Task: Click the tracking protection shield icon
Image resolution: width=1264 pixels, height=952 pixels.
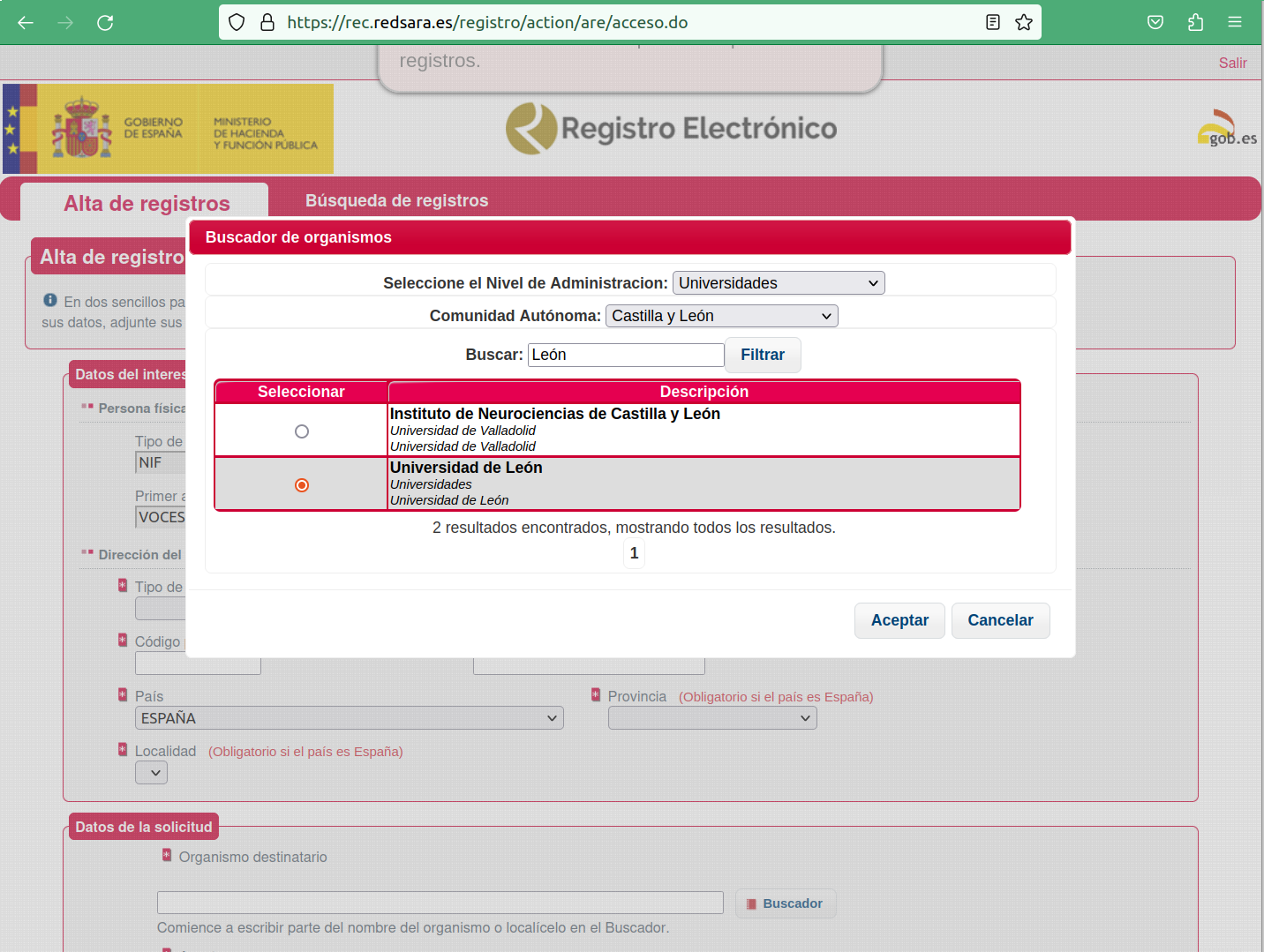Action: pos(236,22)
